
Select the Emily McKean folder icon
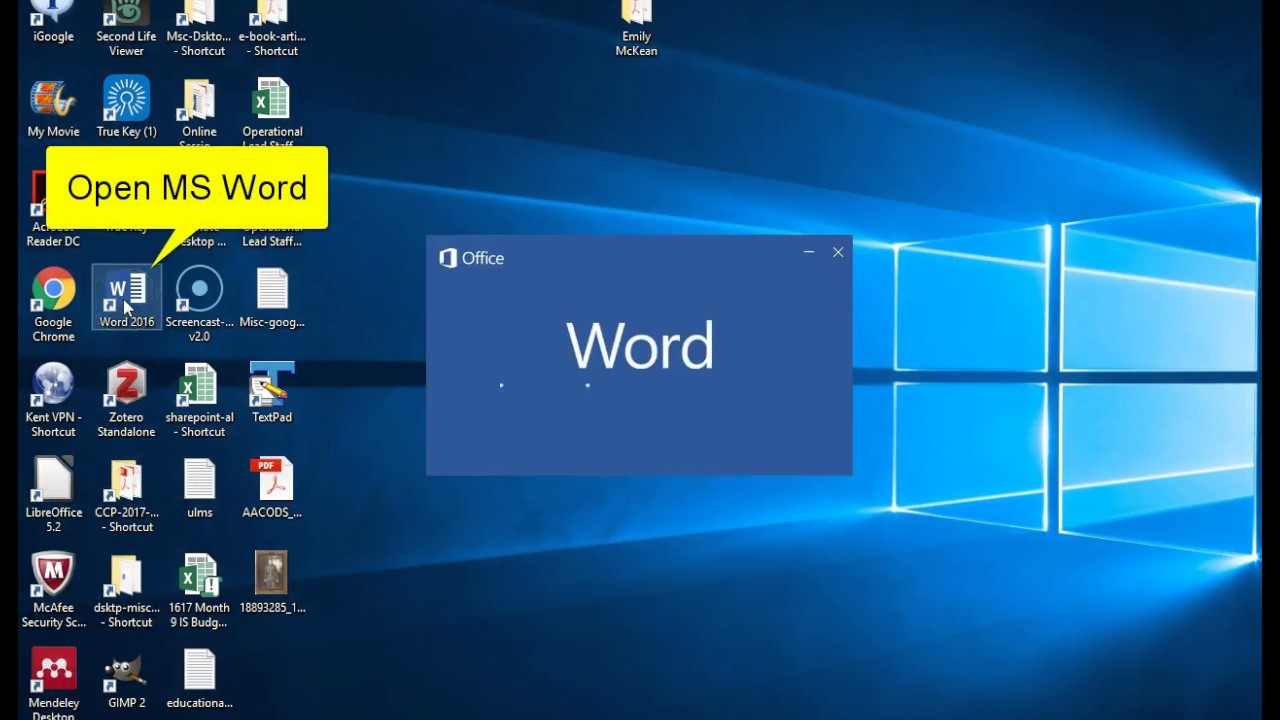[x=636, y=28]
